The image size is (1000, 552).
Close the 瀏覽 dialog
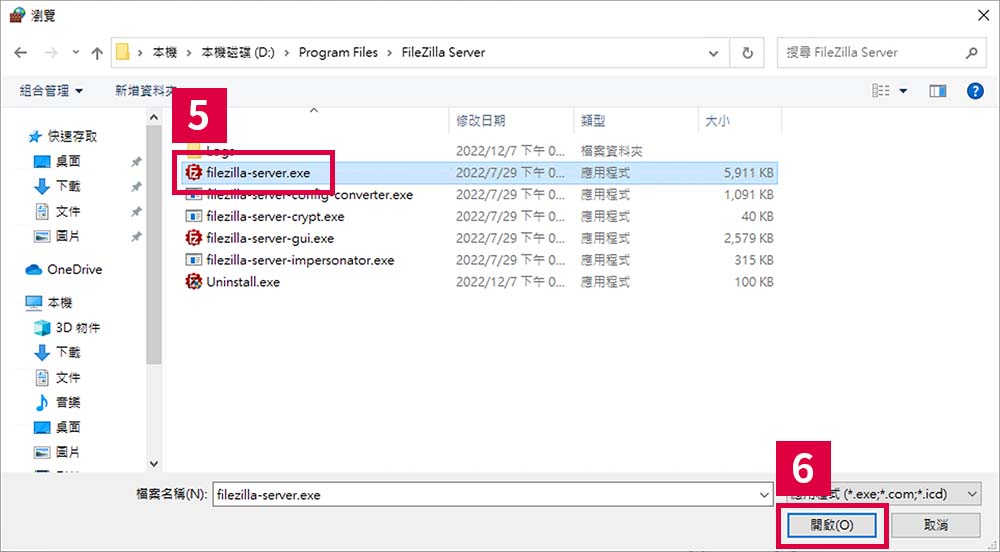pyautogui.click(x=983, y=15)
